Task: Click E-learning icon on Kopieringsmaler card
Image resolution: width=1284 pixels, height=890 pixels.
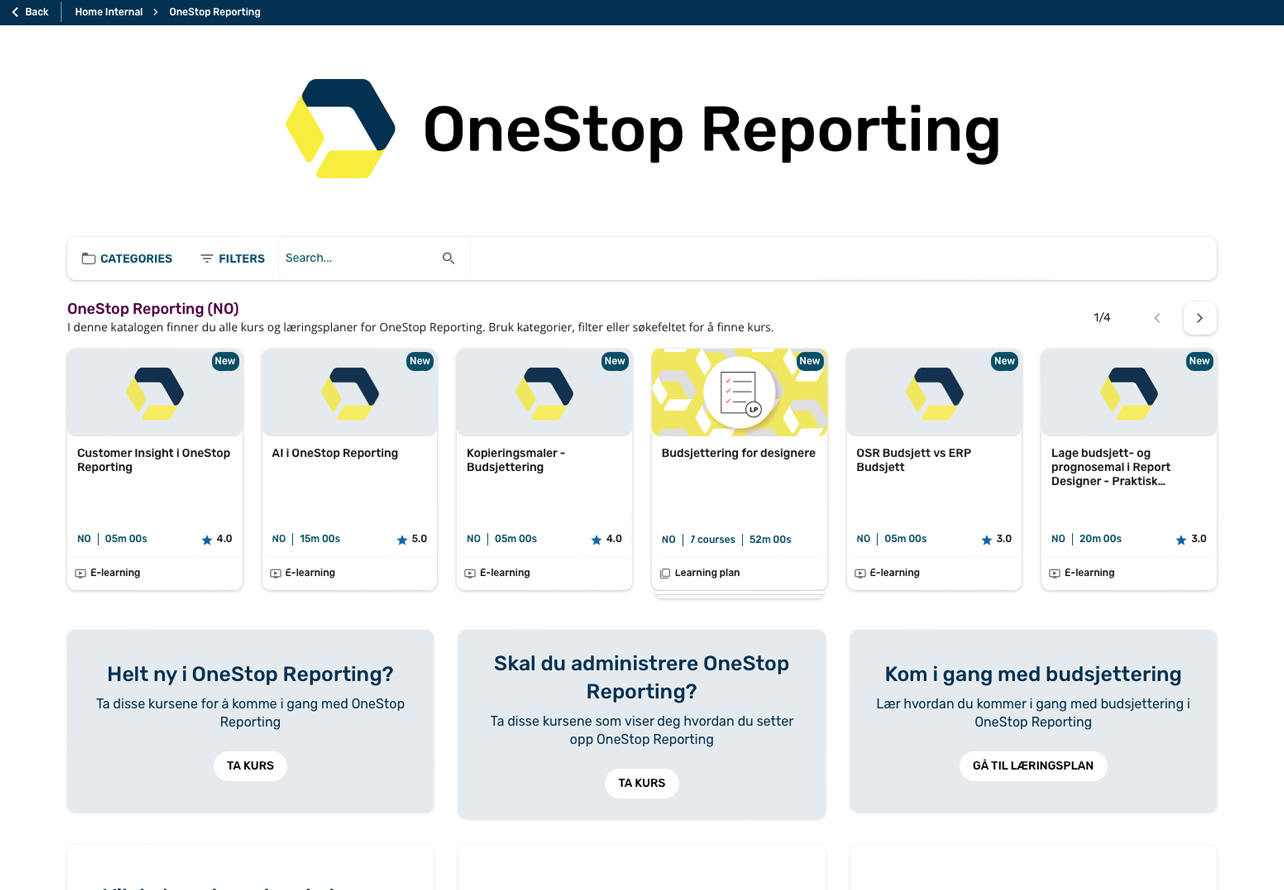Action: (x=470, y=573)
